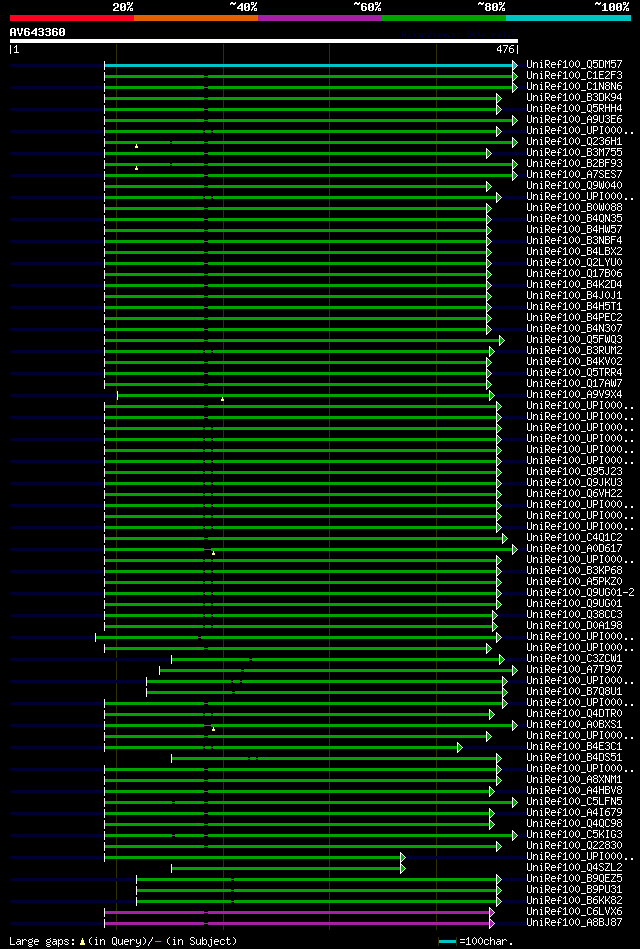The height and width of the screenshot is (949, 640).
Task: Click the green ~80% legend color bar
Action: click(x=444, y=18)
